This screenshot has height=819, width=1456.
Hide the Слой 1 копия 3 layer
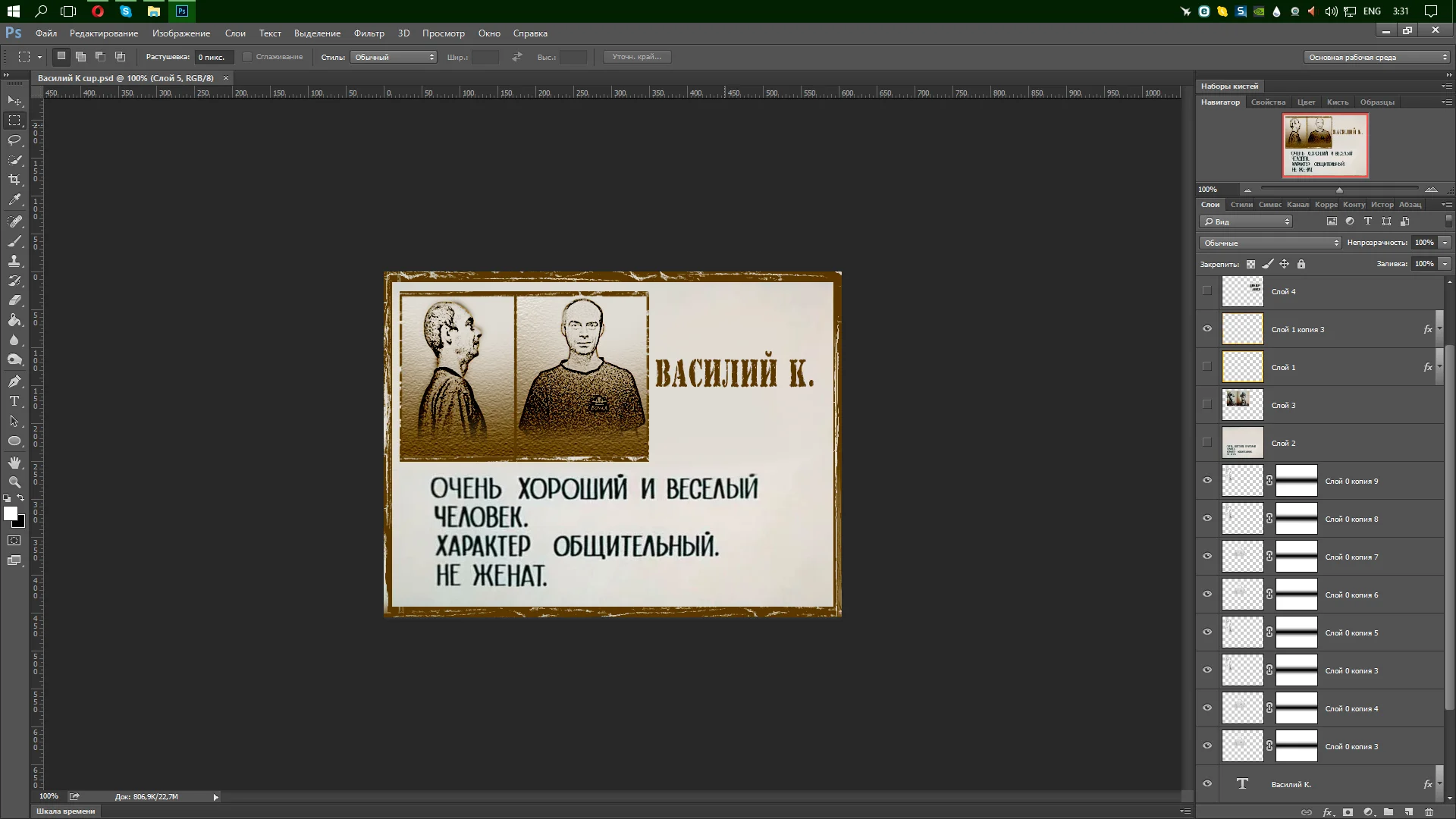click(1207, 329)
